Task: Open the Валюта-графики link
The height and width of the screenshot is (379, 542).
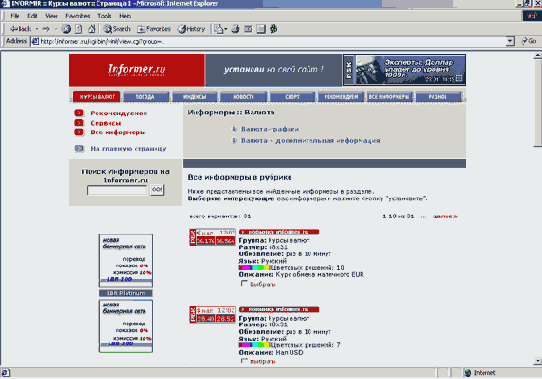Action: pos(270,129)
